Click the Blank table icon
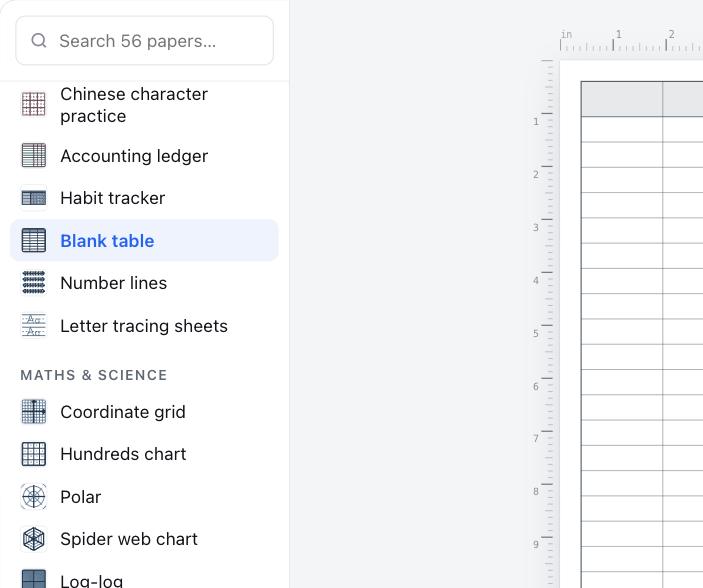The height and width of the screenshot is (588, 703). point(34,240)
